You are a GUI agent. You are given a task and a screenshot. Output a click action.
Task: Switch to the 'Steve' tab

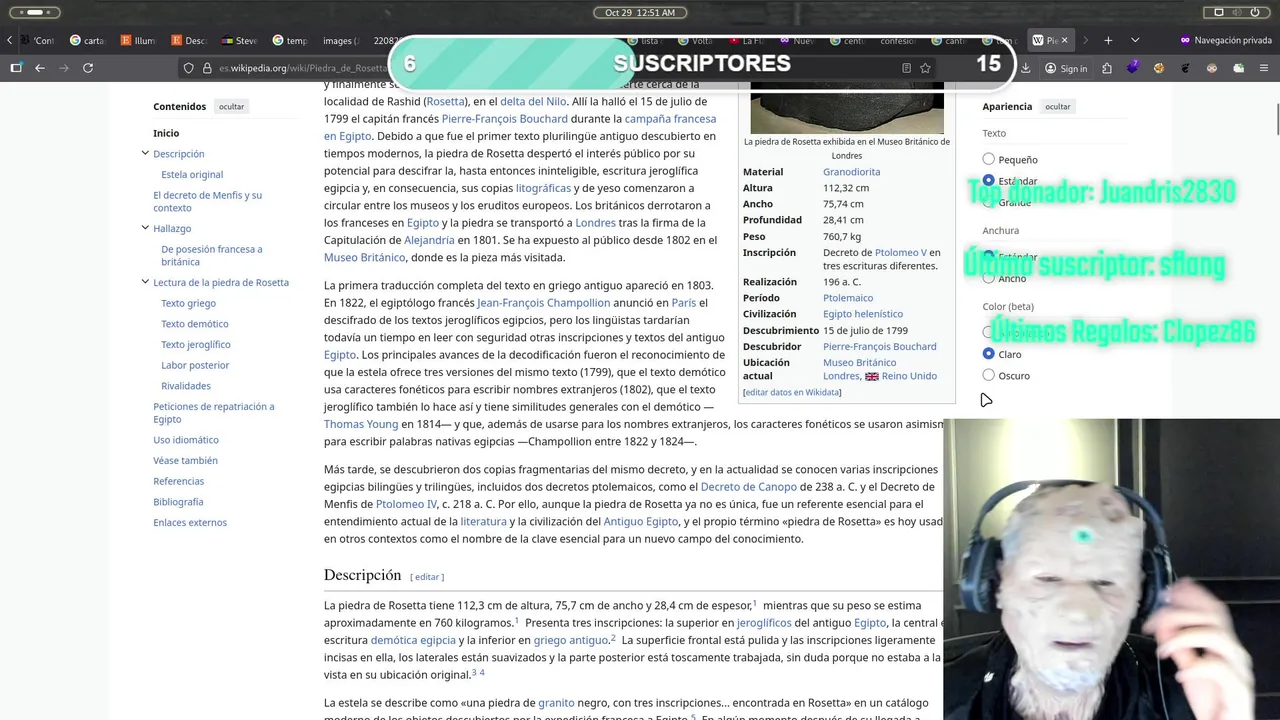point(240,40)
